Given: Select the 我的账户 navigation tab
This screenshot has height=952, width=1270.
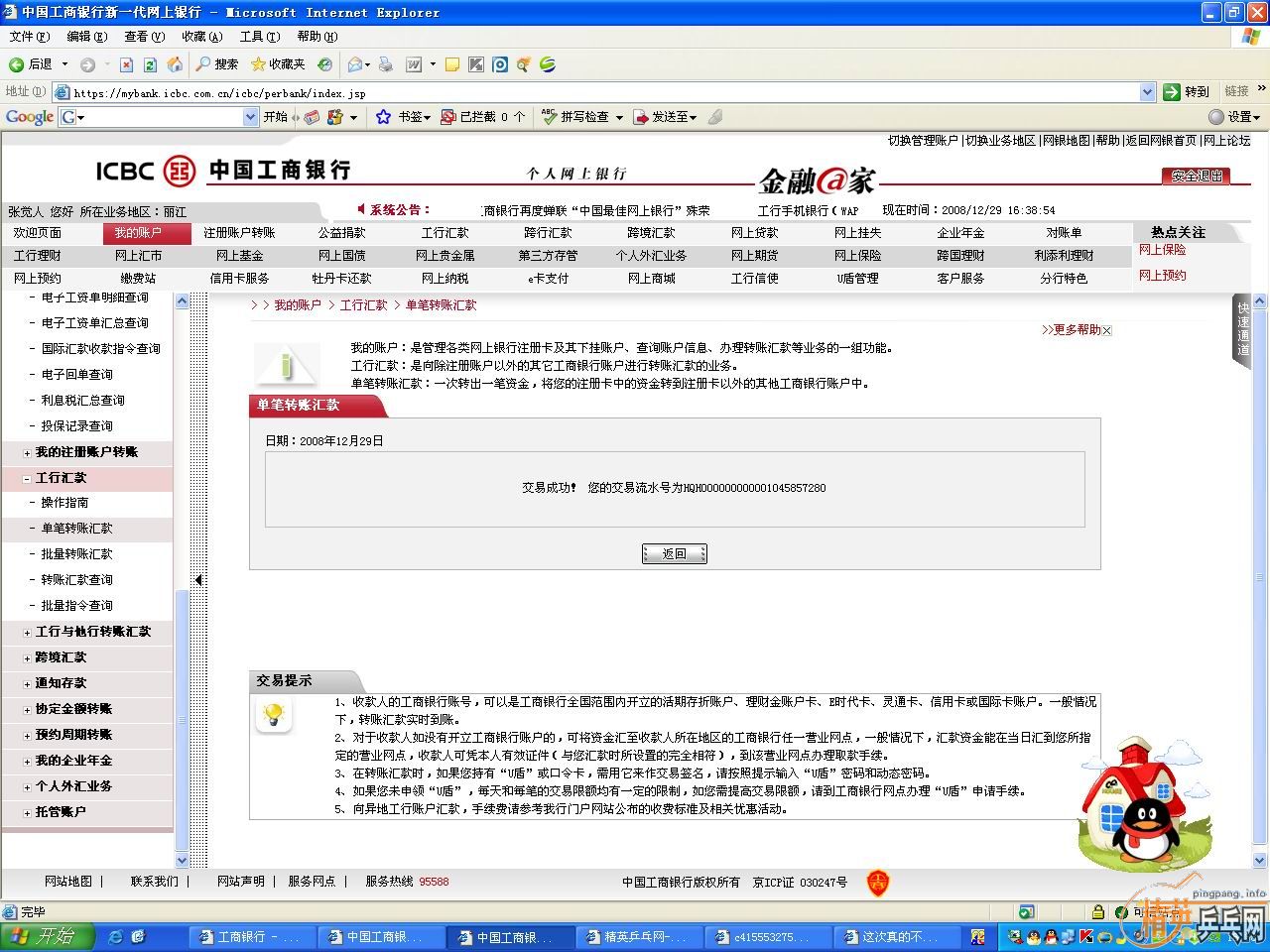Looking at the screenshot, I should [x=137, y=233].
